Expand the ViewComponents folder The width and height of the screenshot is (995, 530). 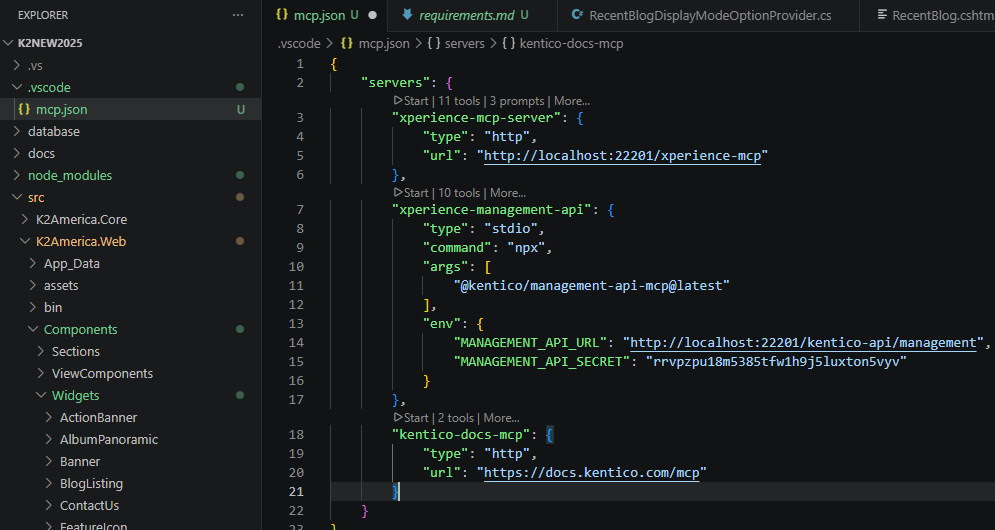(41, 373)
